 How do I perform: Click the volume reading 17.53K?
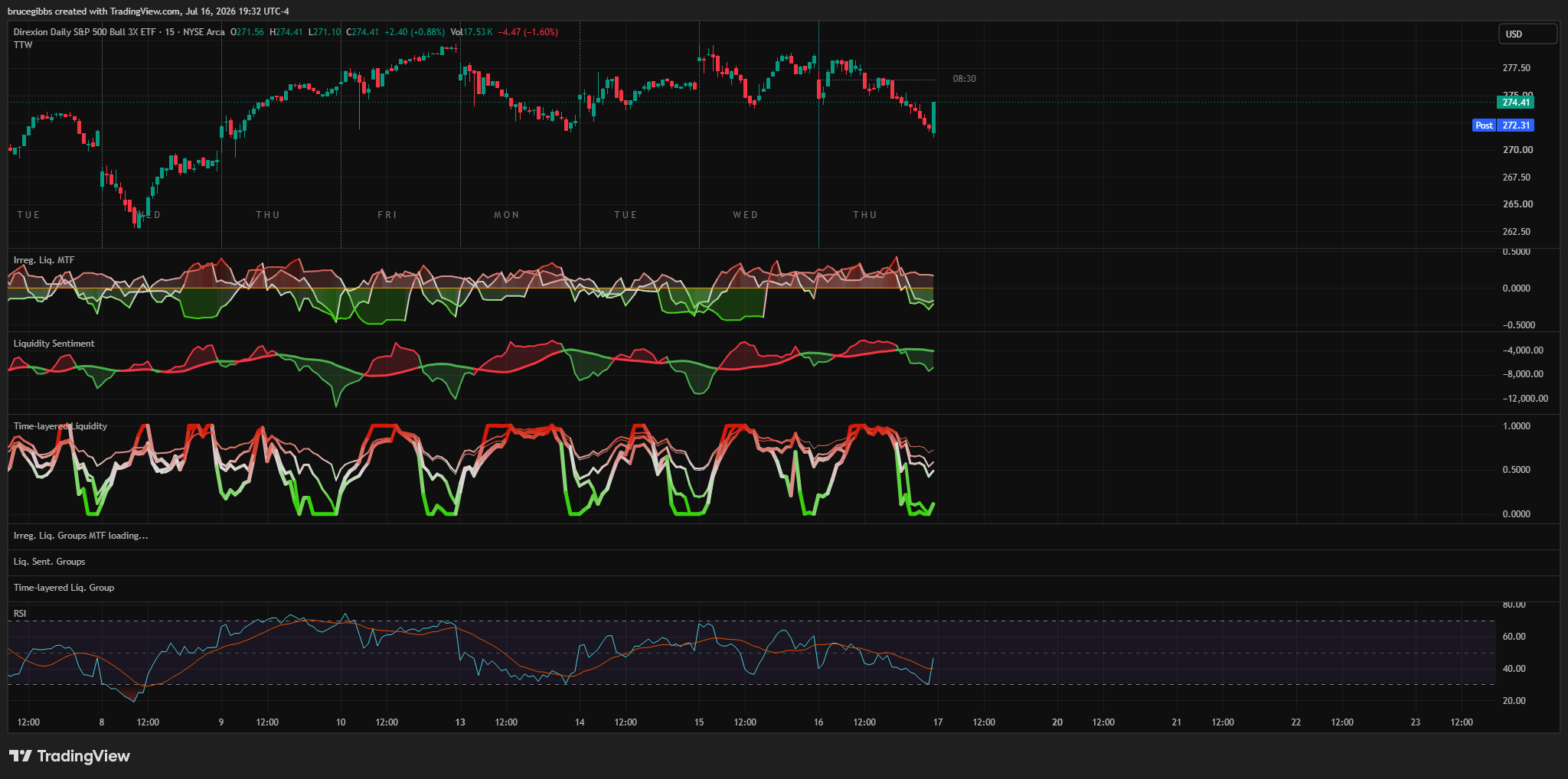click(478, 32)
